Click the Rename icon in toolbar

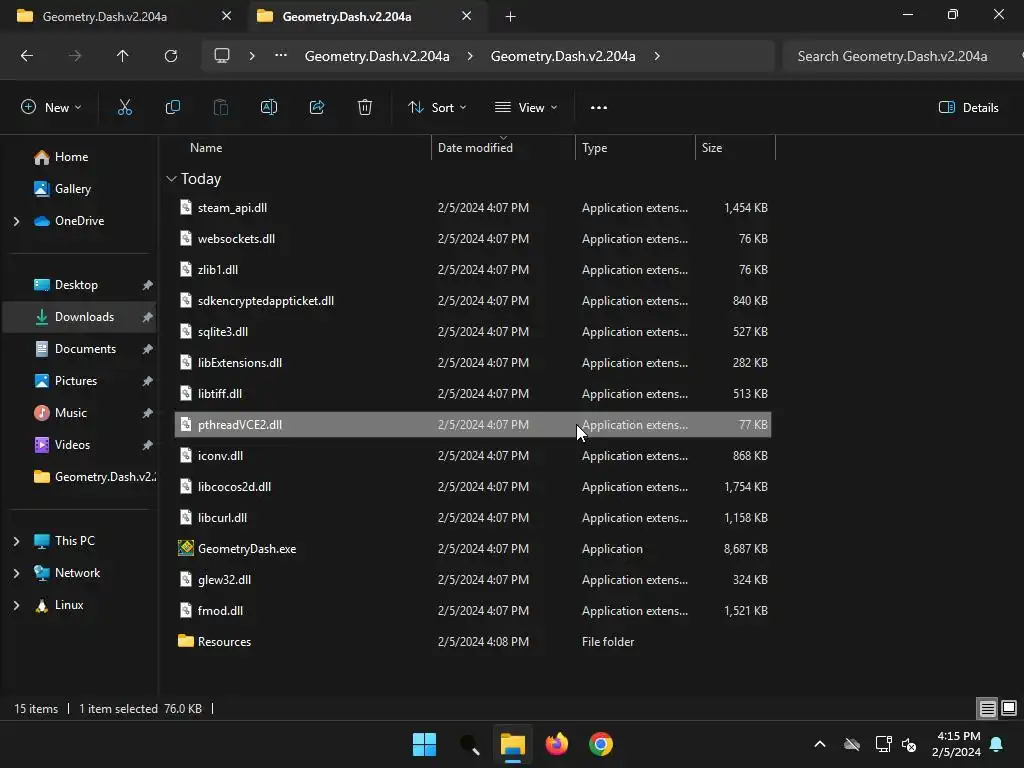269,108
